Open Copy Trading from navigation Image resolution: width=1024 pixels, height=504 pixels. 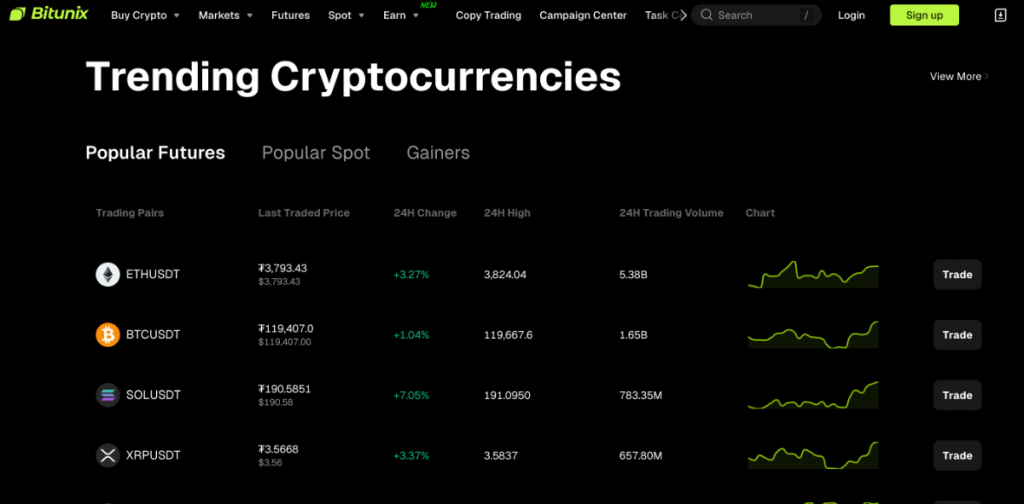pyautogui.click(x=488, y=15)
